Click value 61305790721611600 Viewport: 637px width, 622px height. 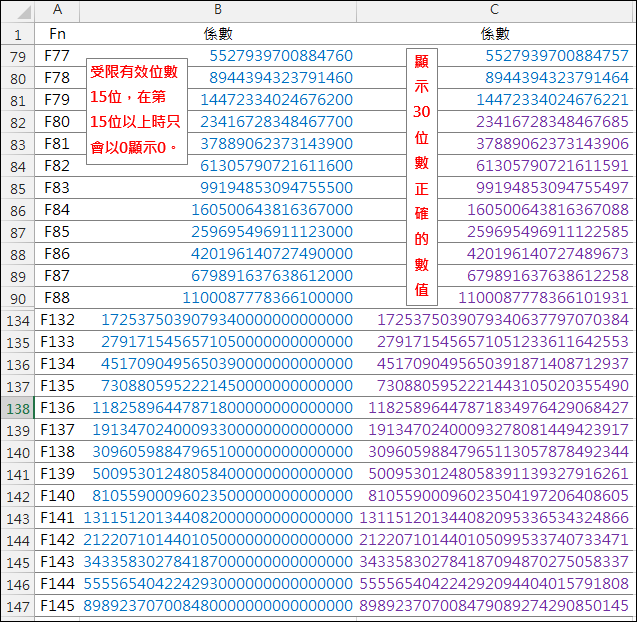click(x=276, y=165)
